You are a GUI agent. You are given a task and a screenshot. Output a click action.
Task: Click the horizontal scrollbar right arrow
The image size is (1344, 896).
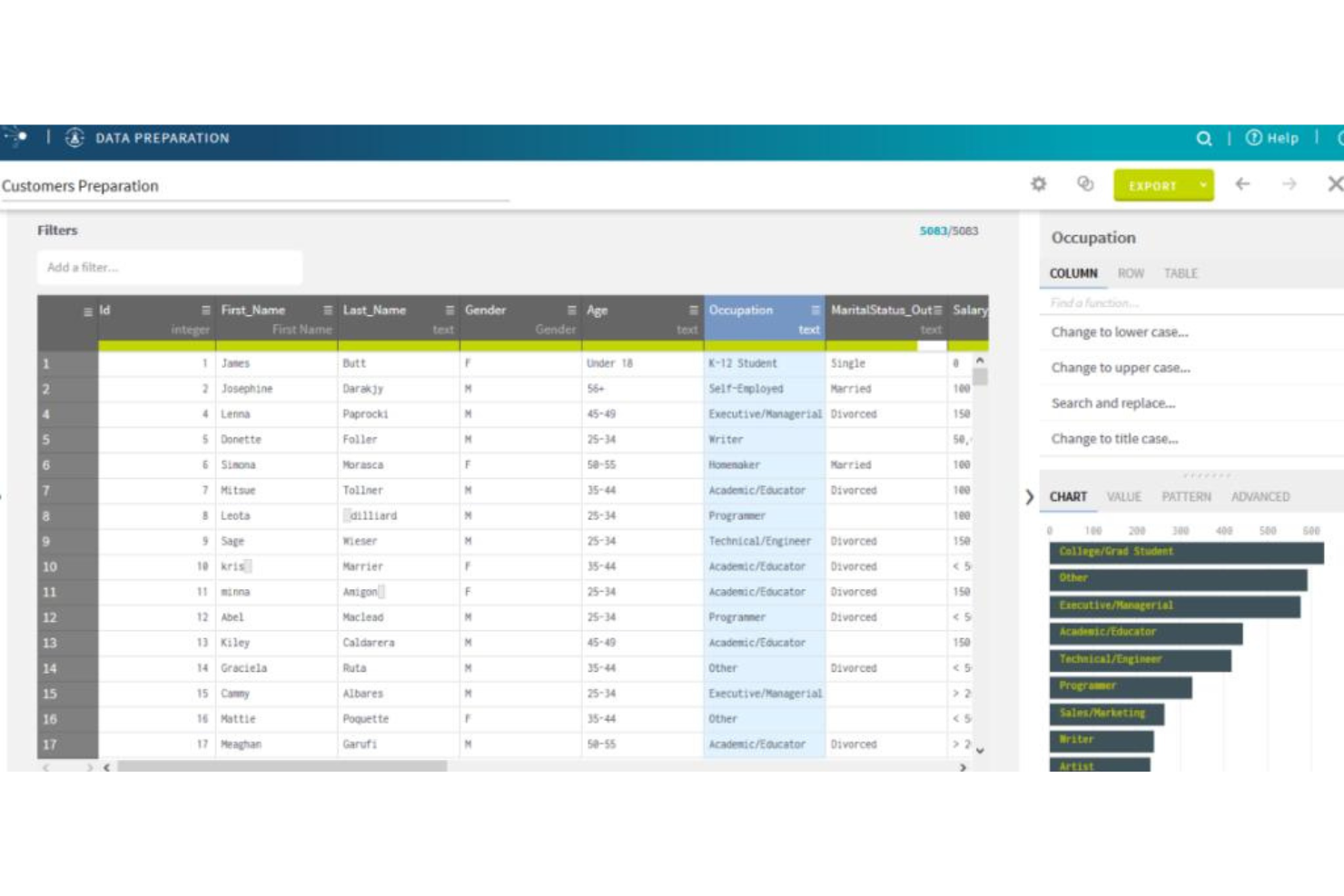[x=963, y=767]
